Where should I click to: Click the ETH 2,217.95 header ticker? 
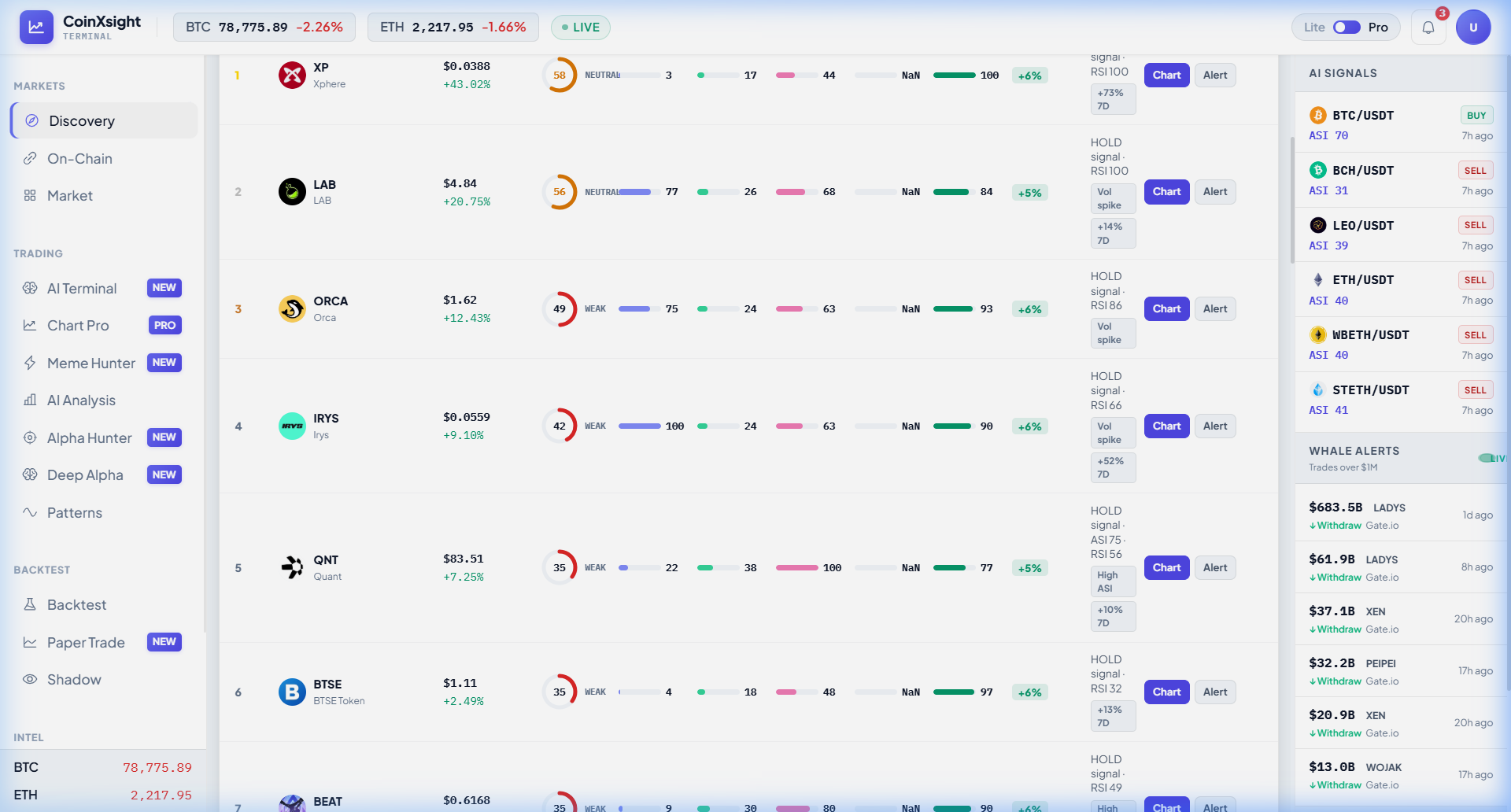pyautogui.click(x=453, y=28)
